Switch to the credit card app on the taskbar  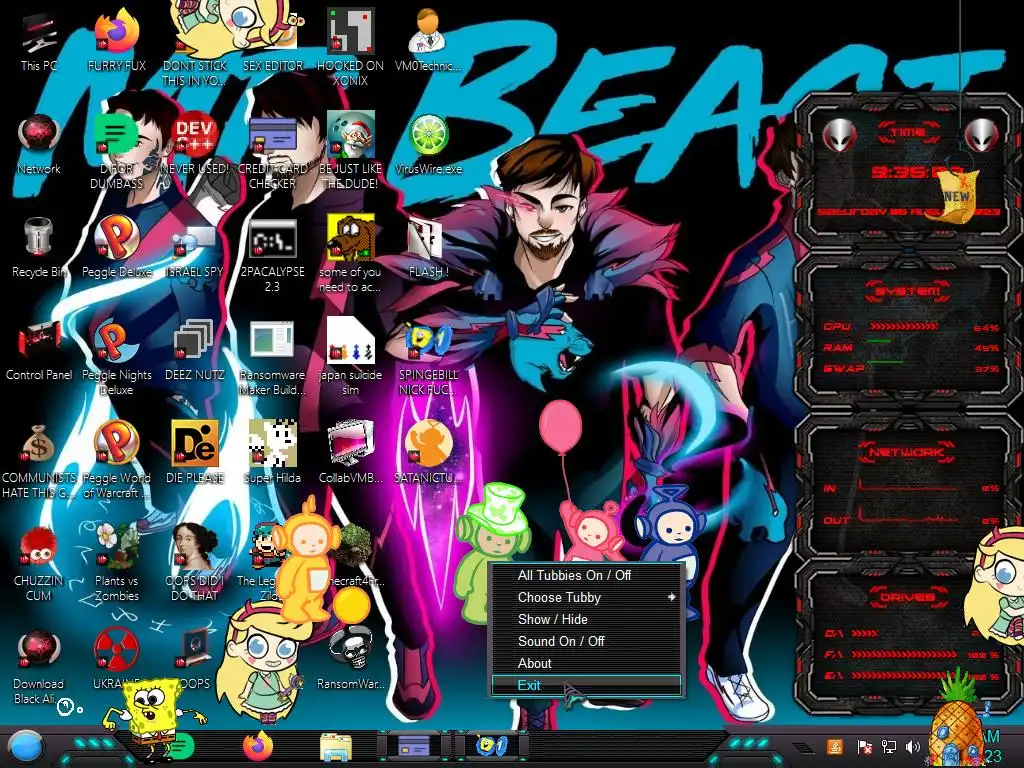click(x=413, y=746)
